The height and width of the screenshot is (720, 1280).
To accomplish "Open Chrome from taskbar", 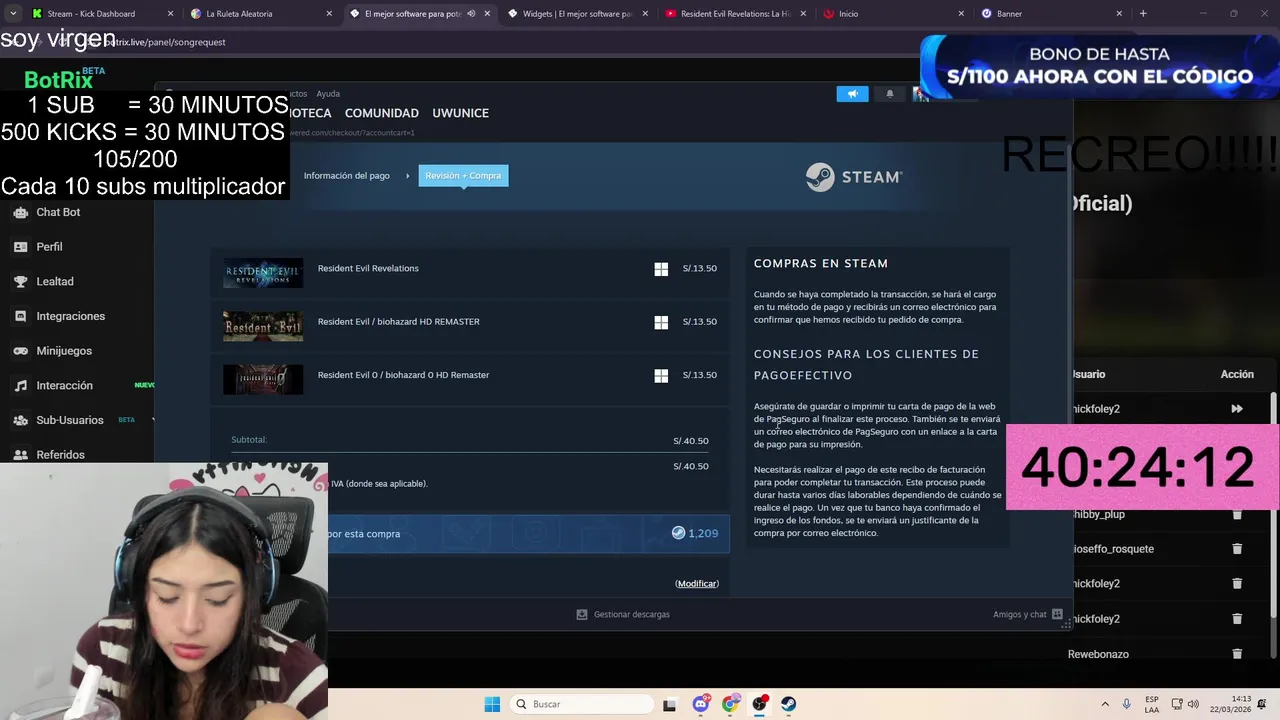I will pyautogui.click(x=730, y=704).
